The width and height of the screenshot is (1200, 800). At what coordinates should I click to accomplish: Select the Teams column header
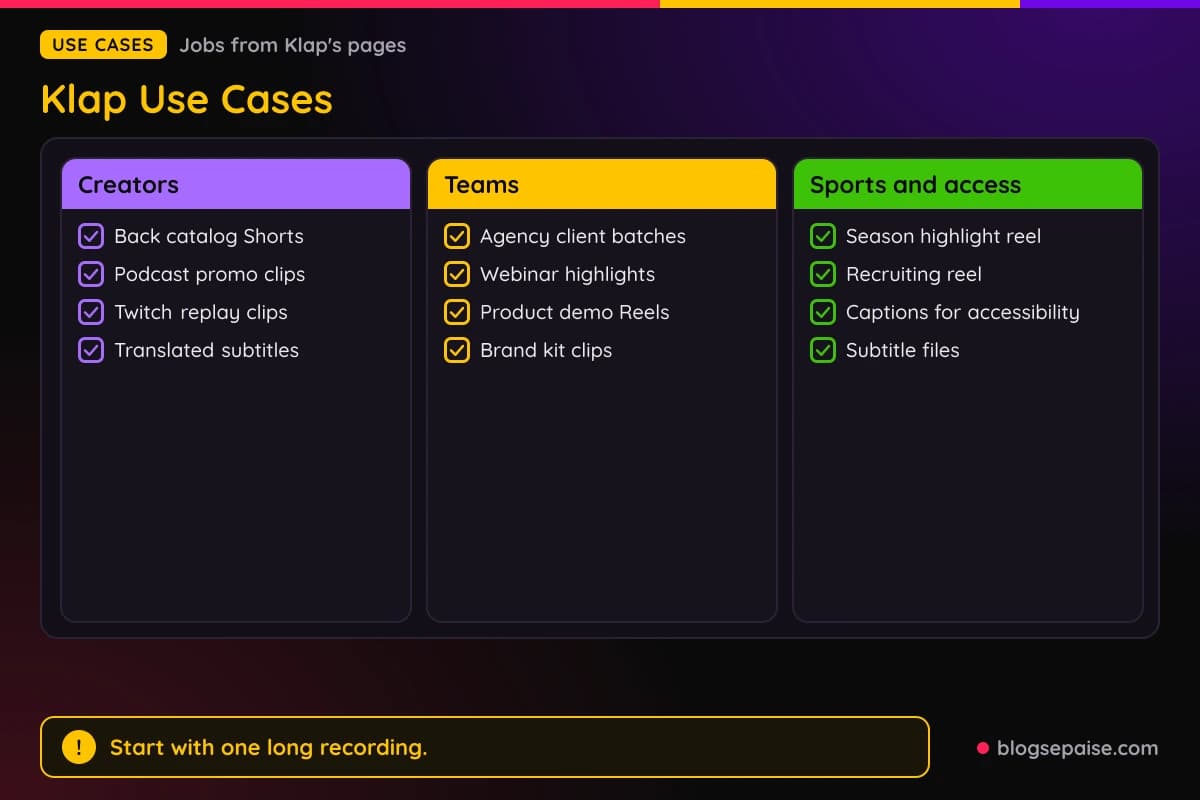[x=602, y=184]
